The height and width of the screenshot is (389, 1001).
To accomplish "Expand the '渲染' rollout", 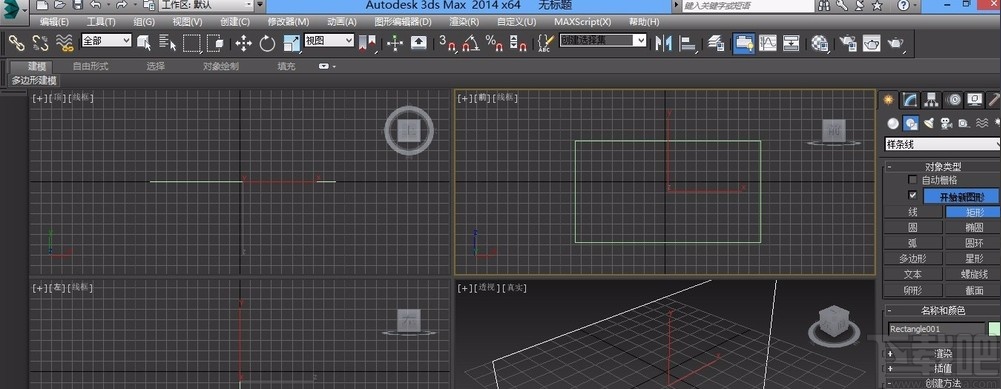I will 889,355.
